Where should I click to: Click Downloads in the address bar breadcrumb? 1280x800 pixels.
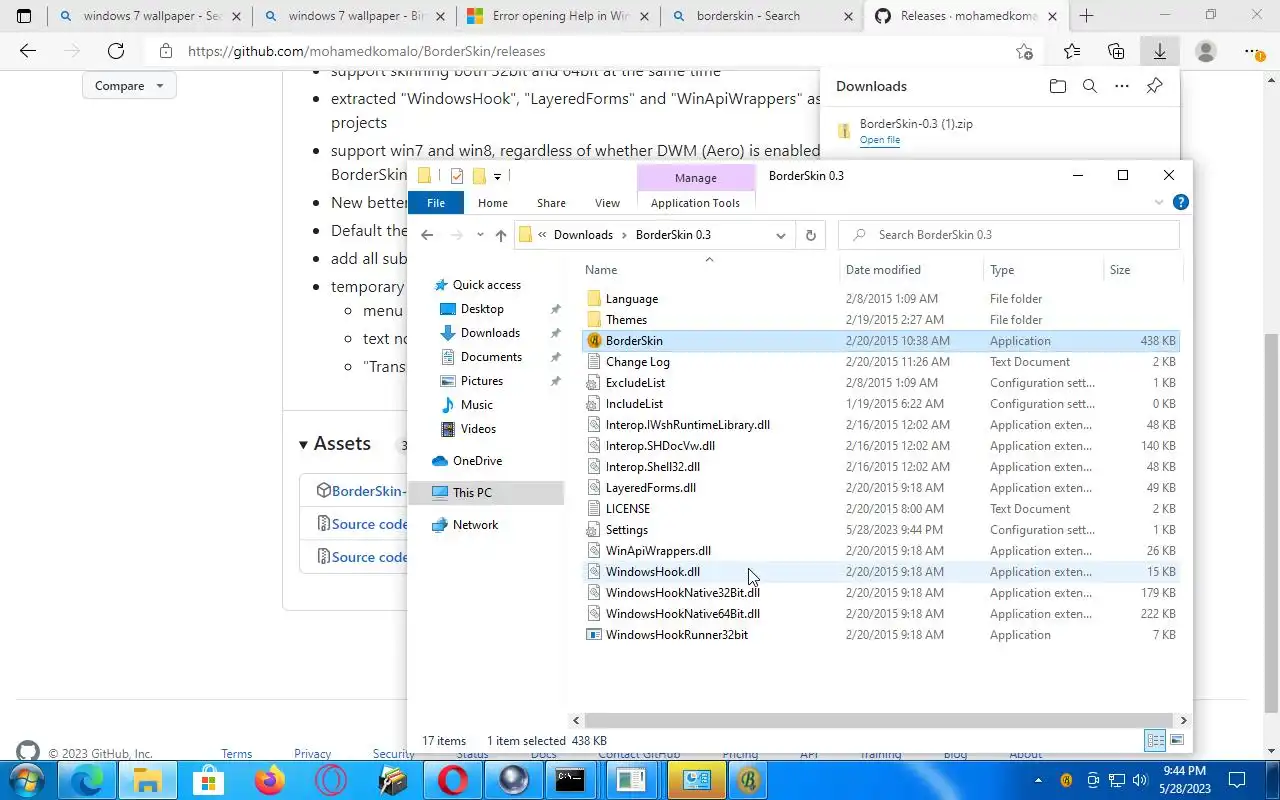583,235
